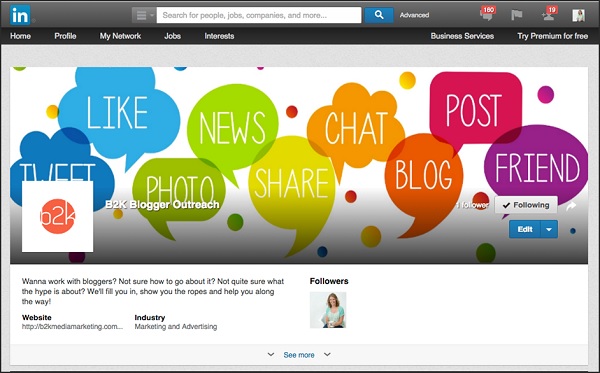The width and height of the screenshot is (600, 373).
Task: Open the messages icon with 160 badge
Action: click(x=487, y=14)
